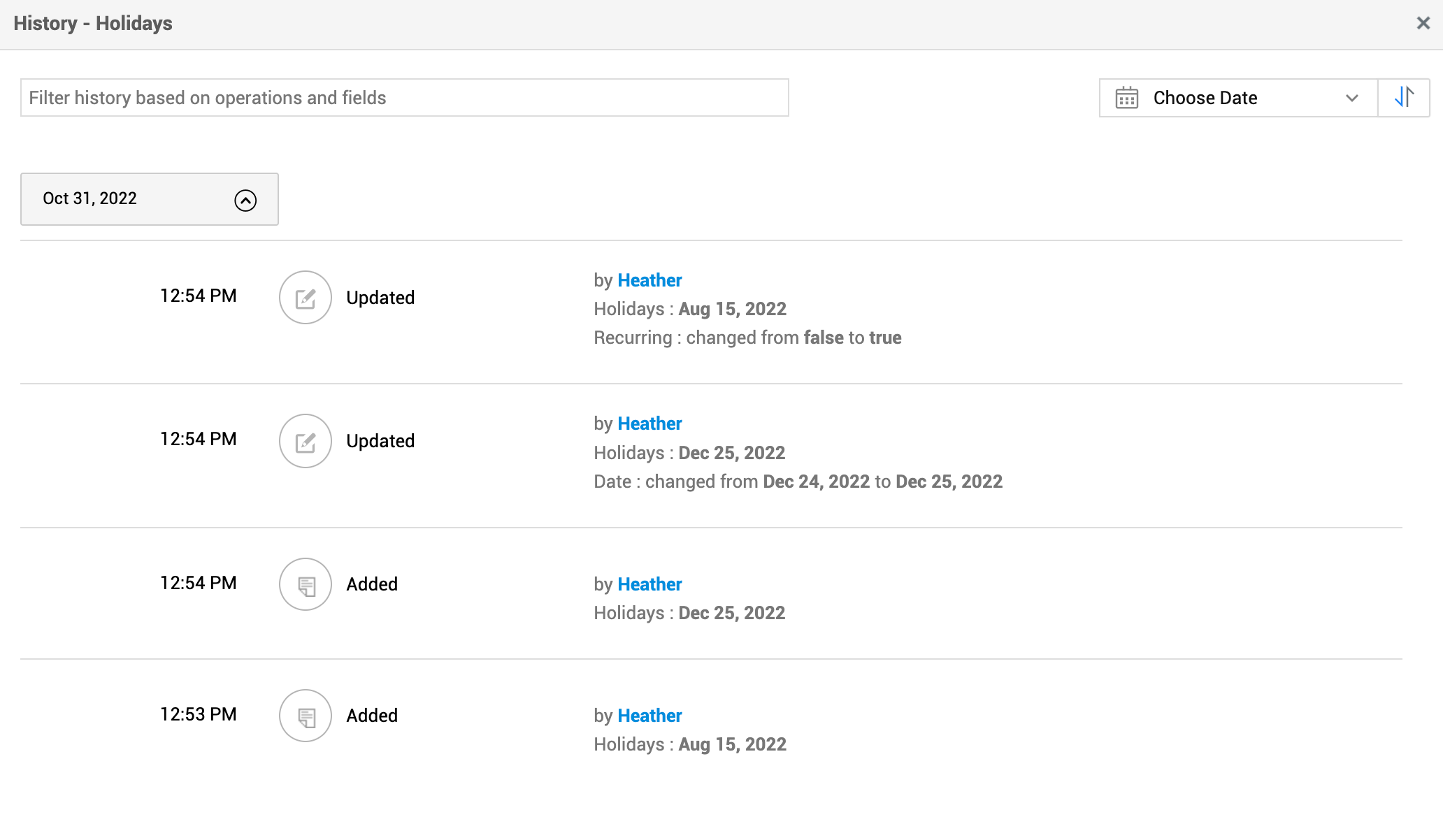Open Heather link in Date changed entry

click(649, 423)
